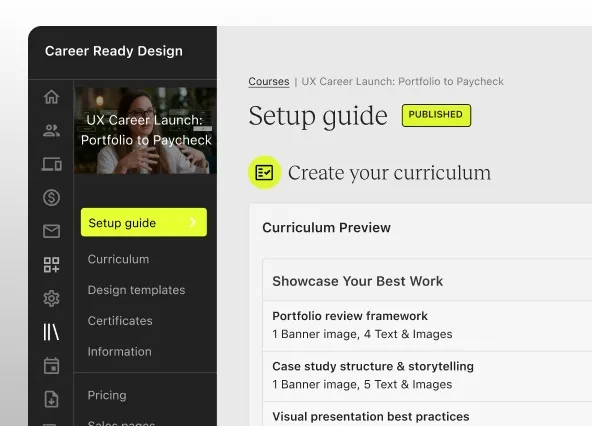Click the PUBLISHED status badge

(x=436, y=115)
